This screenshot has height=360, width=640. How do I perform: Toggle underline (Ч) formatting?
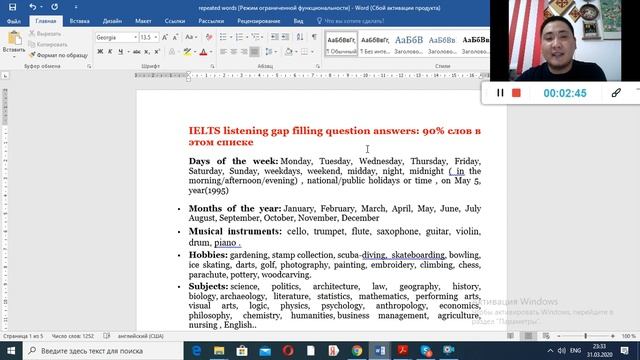[x=120, y=52]
